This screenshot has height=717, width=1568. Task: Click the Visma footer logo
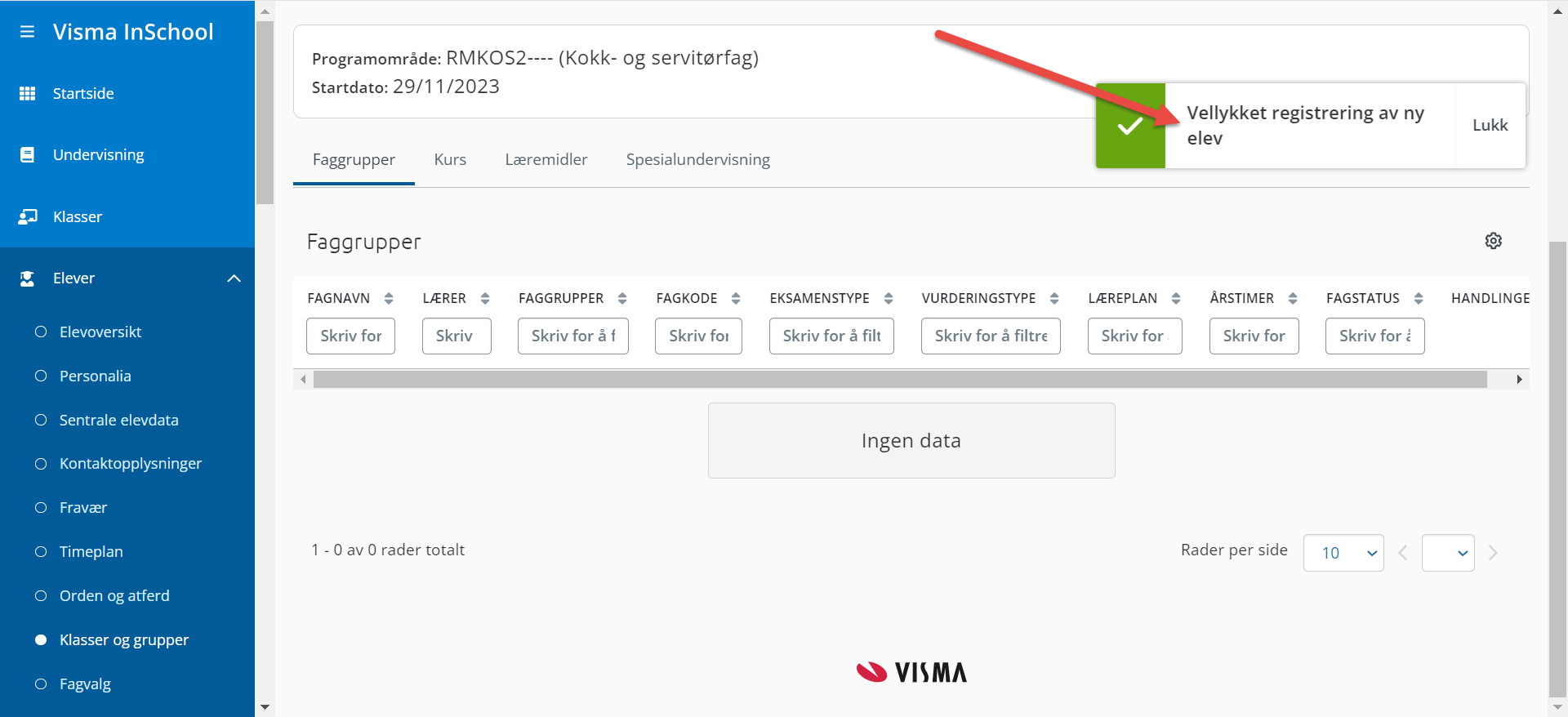pyautogui.click(x=911, y=672)
